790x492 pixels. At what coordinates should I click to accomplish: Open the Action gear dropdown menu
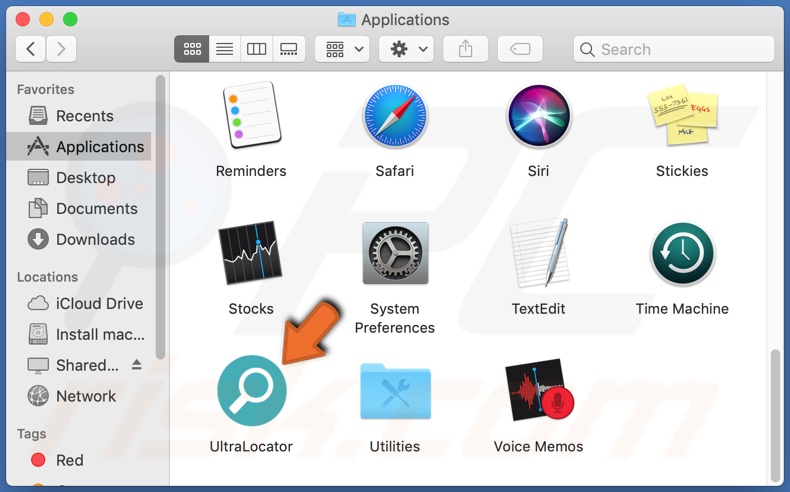click(406, 49)
